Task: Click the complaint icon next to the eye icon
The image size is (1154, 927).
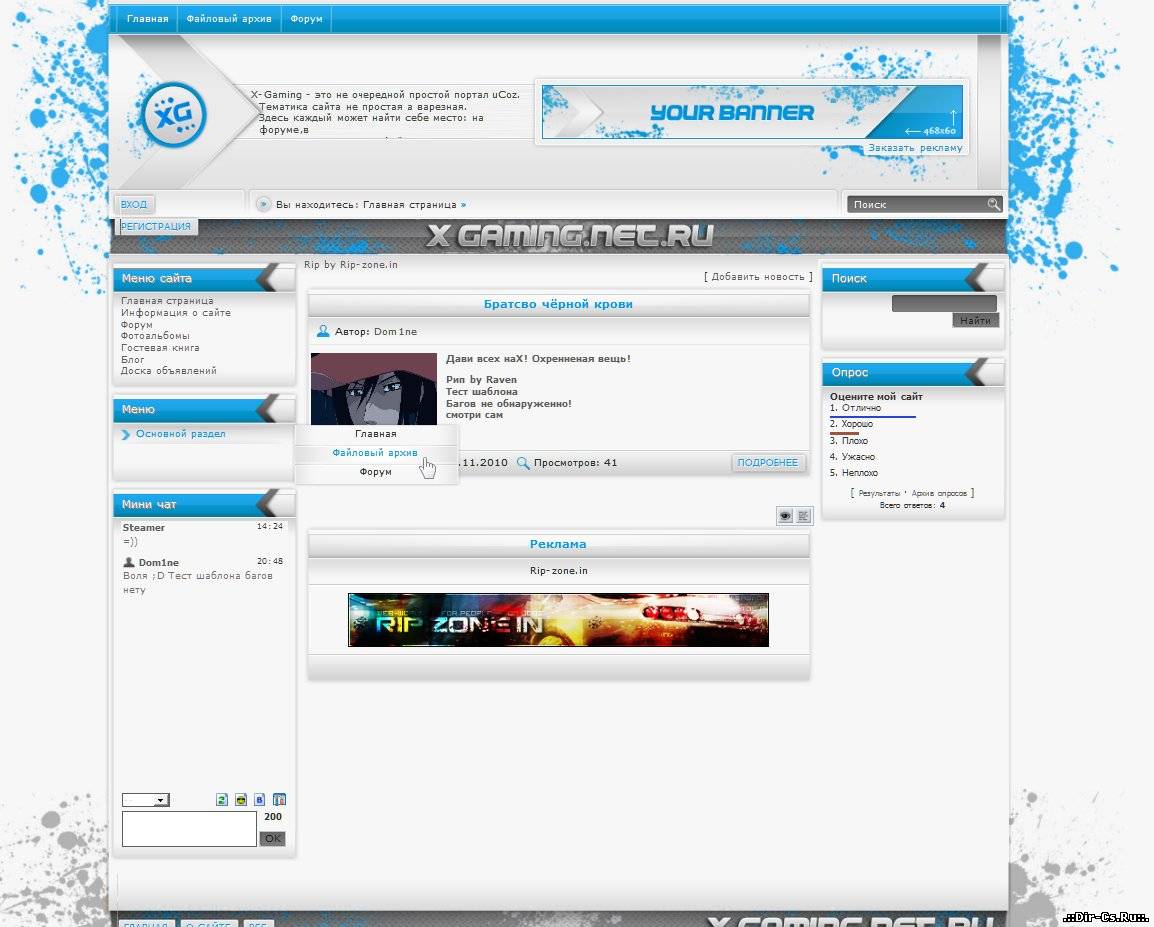Action: (800, 515)
